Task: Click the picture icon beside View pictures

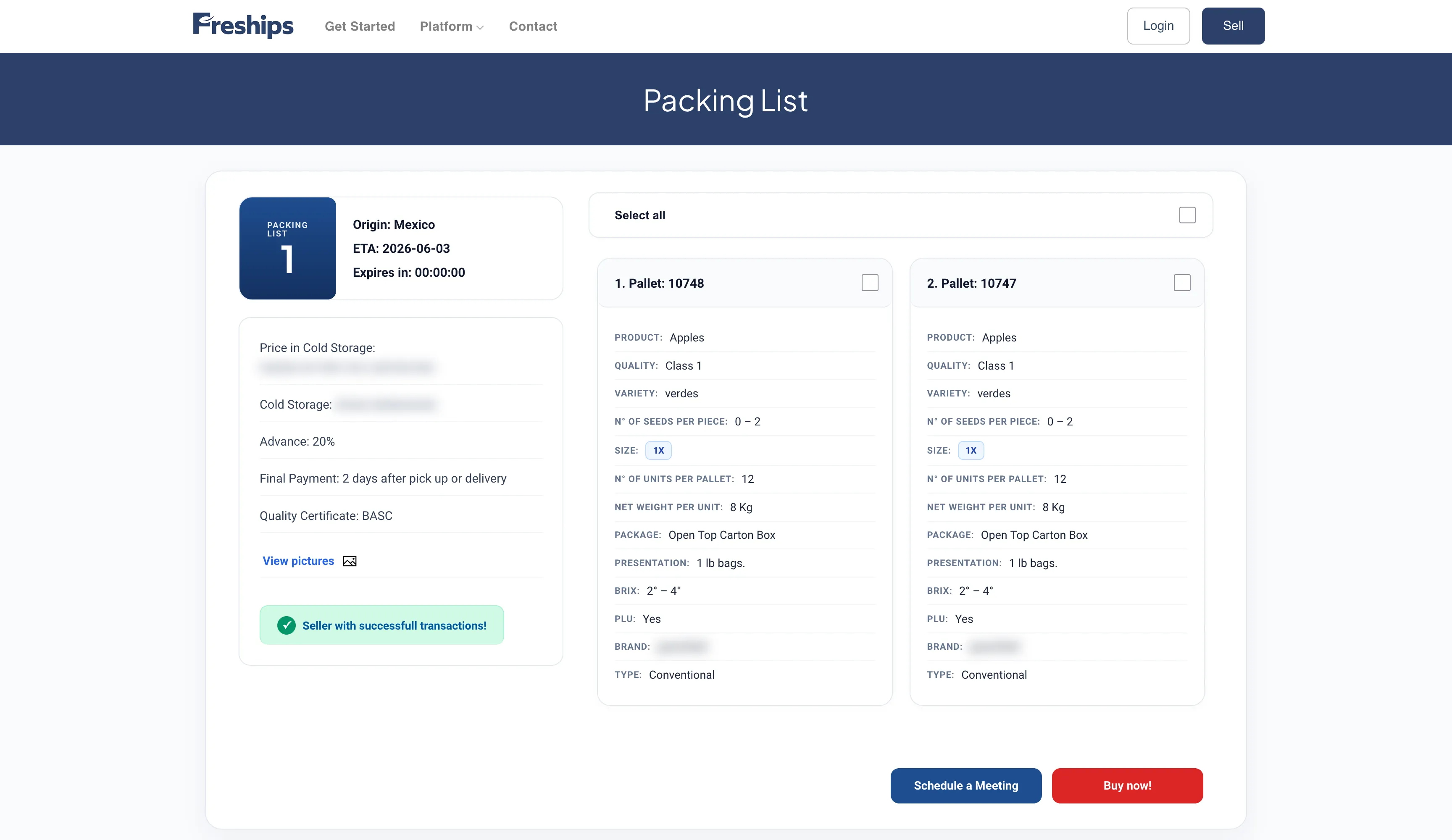Action: (350, 561)
